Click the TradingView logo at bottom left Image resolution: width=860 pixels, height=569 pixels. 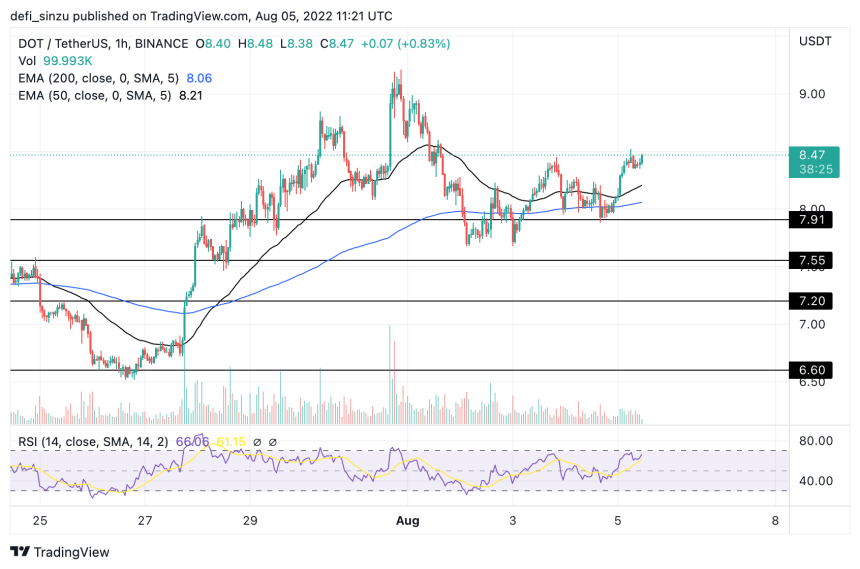pyautogui.click(x=59, y=552)
